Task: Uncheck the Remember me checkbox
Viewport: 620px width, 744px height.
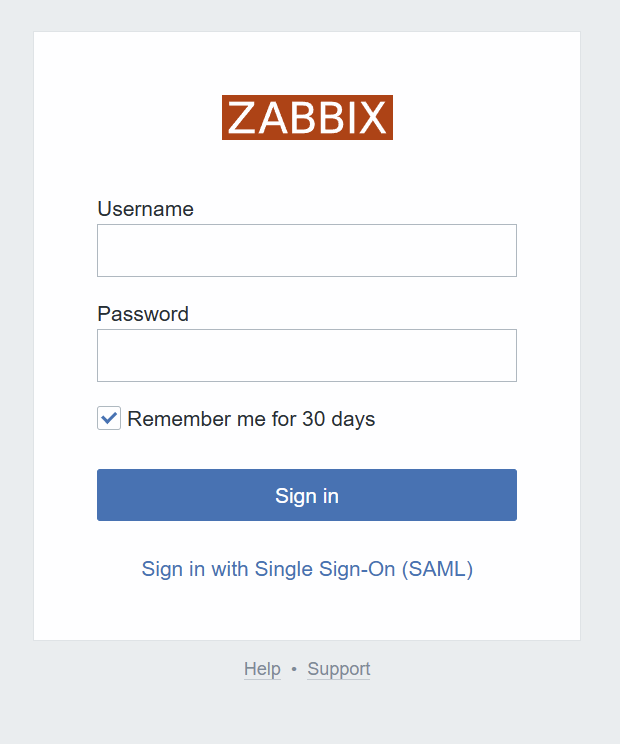Action: (x=109, y=419)
